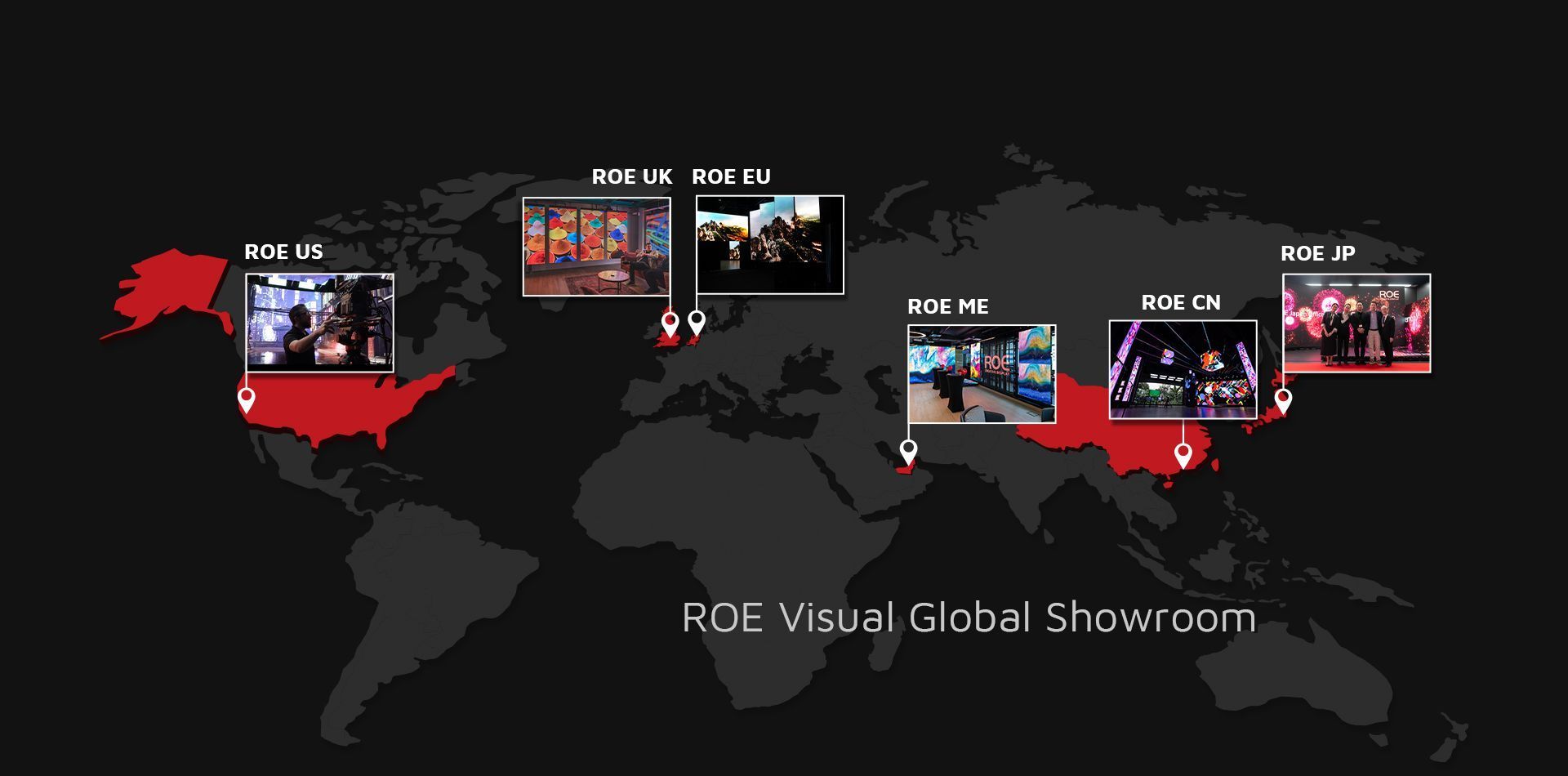Select the ROE JP label

click(1317, 253)
